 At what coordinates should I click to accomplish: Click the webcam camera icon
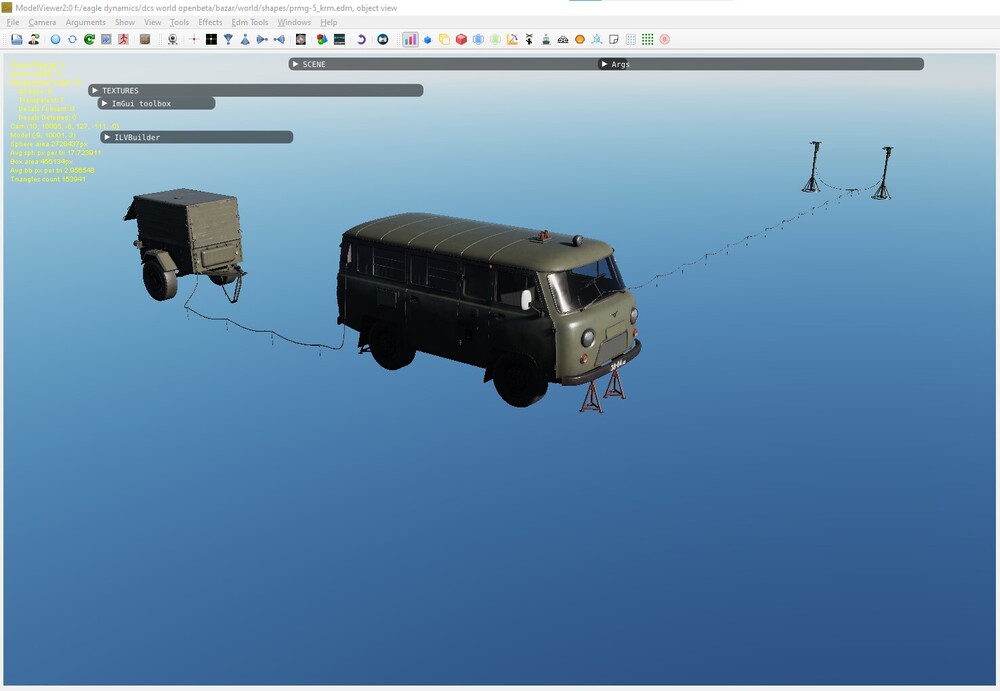(x=172, y=40)
